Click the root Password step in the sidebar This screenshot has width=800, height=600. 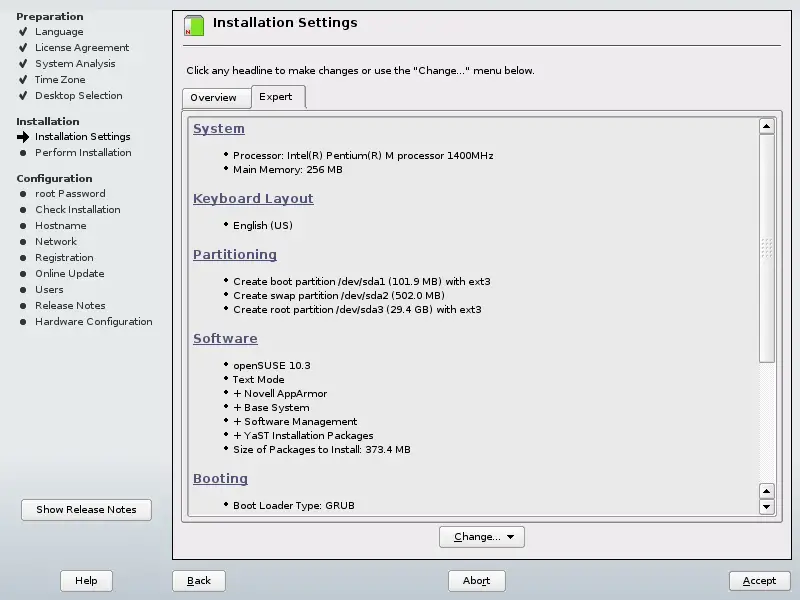[x=70, y=193]
